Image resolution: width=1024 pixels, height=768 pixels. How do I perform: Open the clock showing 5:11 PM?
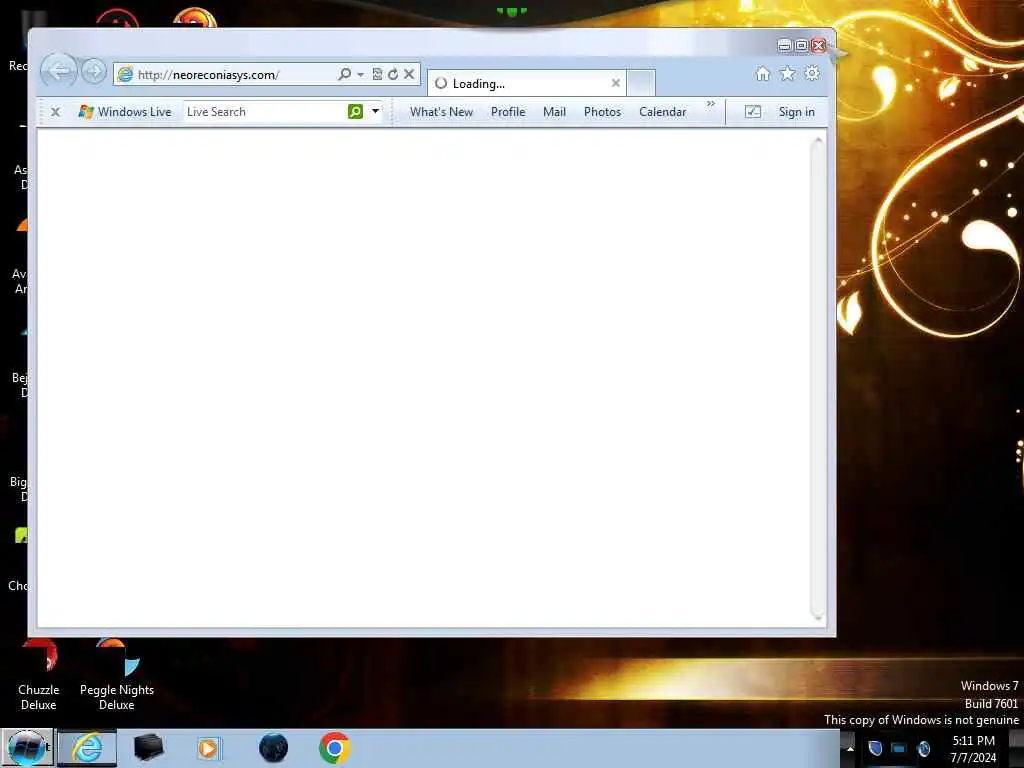point(973,749)
